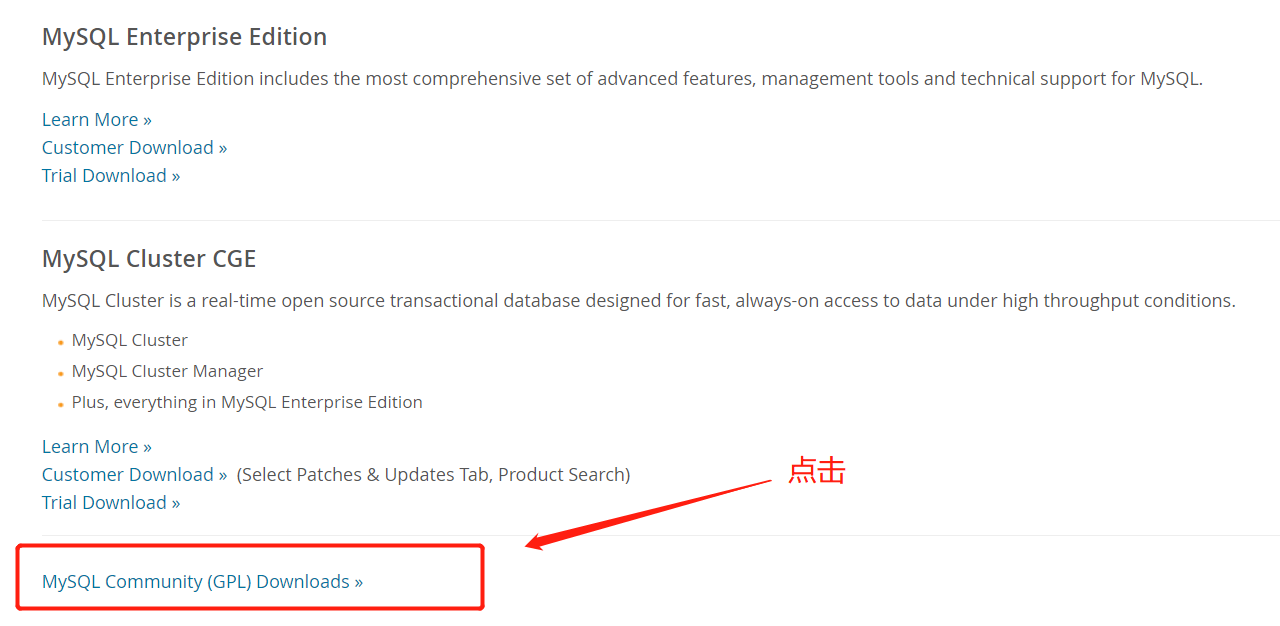Image resolution: width=1280 pixels, height=626 pixels.
Task: Select the MySQL Cluster list item
Action: [129, 340]
